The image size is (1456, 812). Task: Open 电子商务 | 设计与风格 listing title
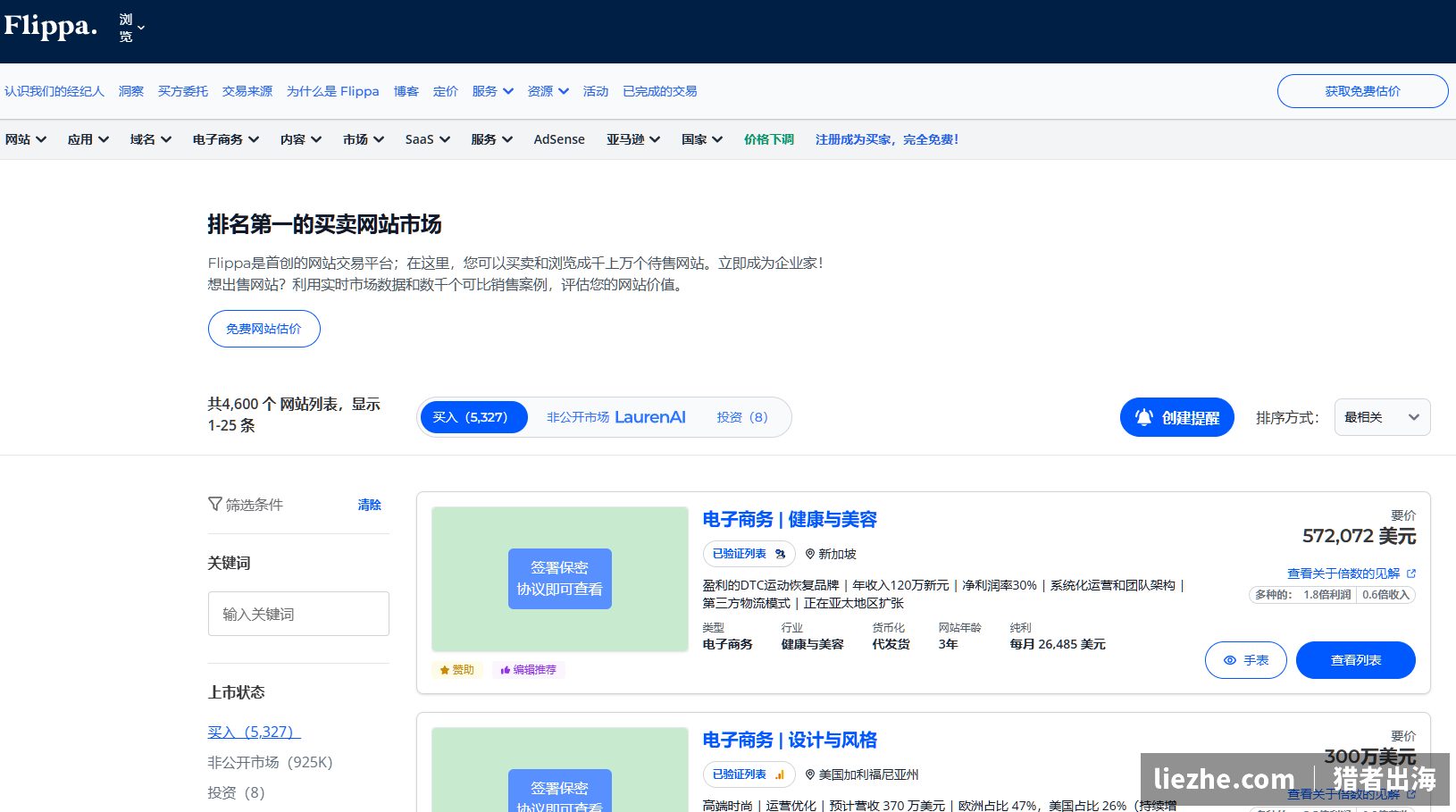[790, 740]
